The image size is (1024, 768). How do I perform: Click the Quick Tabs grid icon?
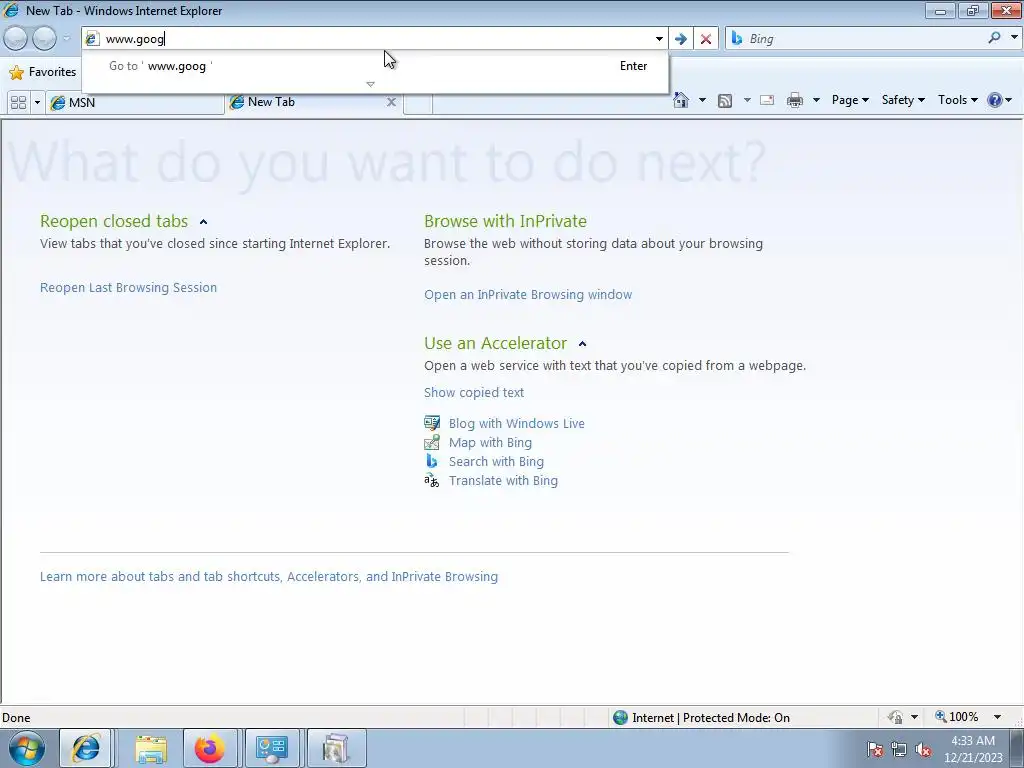tap(18, 103)
